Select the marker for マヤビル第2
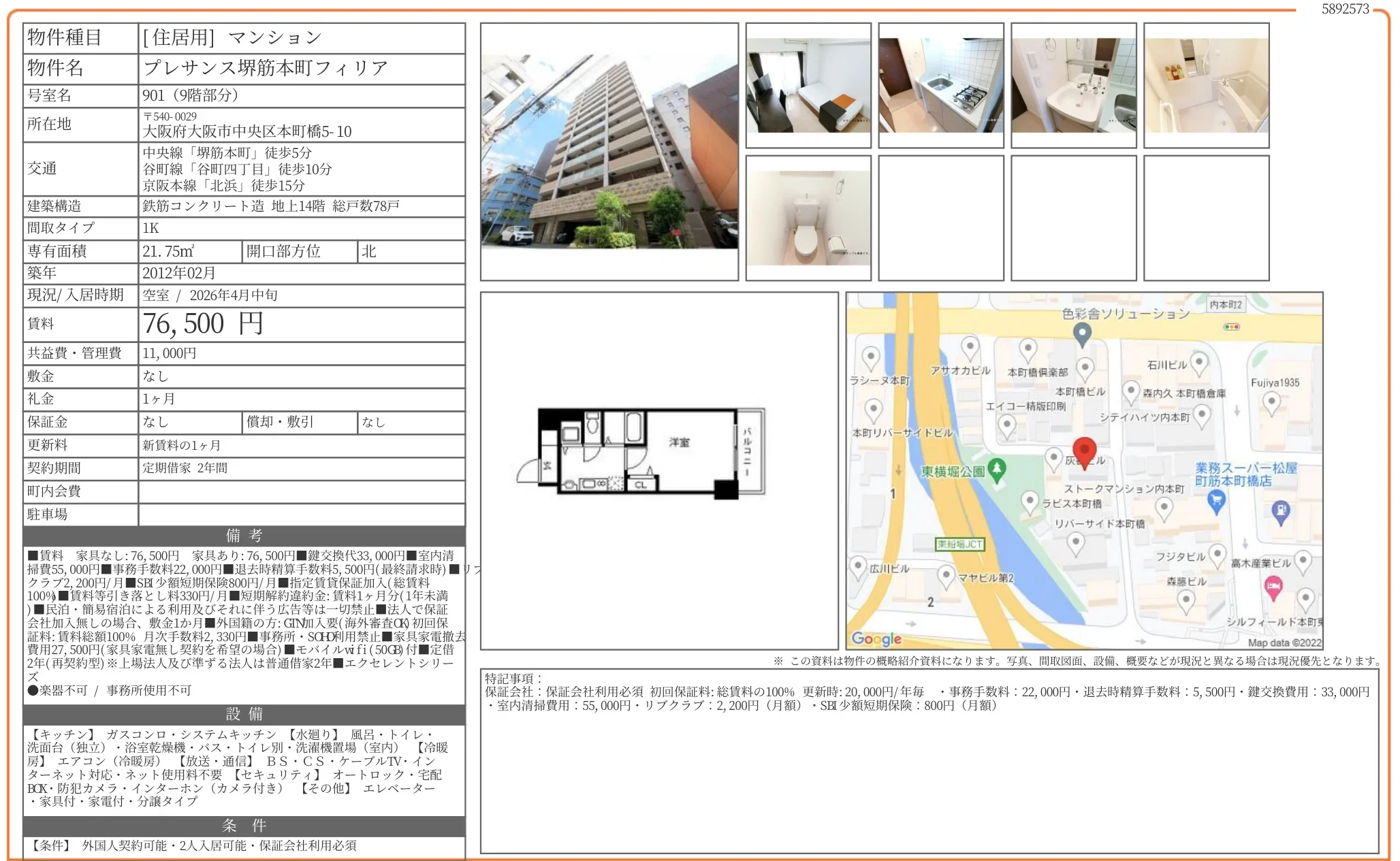 click(946, 575)
